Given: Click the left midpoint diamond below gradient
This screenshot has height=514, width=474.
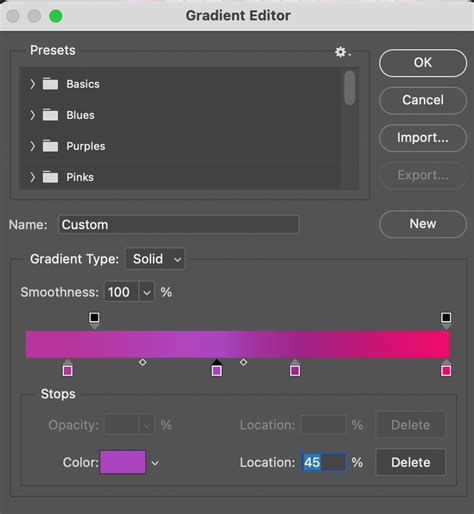Looking at the screenshot, I should point(143,362).
